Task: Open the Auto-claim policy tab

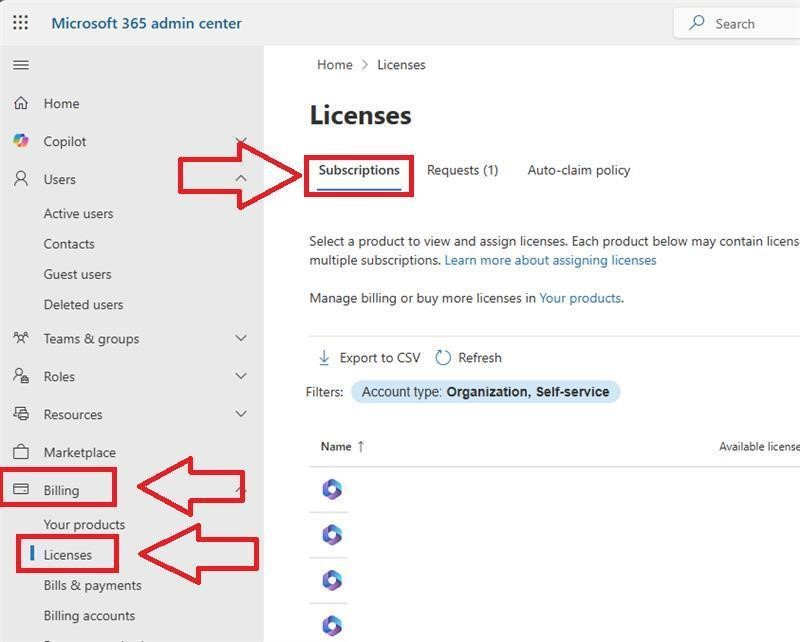Action: click(579, 170)
